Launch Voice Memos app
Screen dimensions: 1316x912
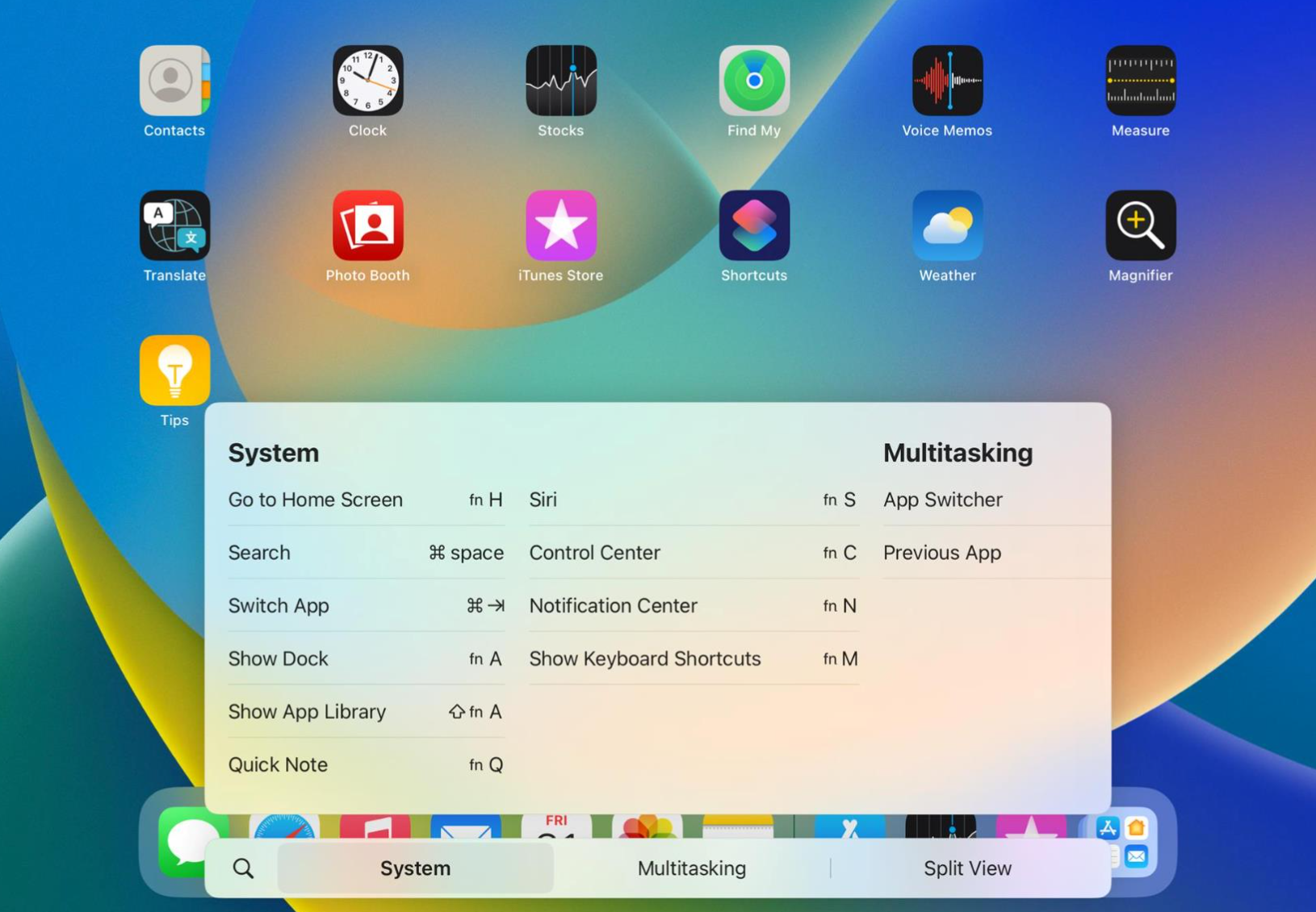pyautogui.click(x=947, y=81)
